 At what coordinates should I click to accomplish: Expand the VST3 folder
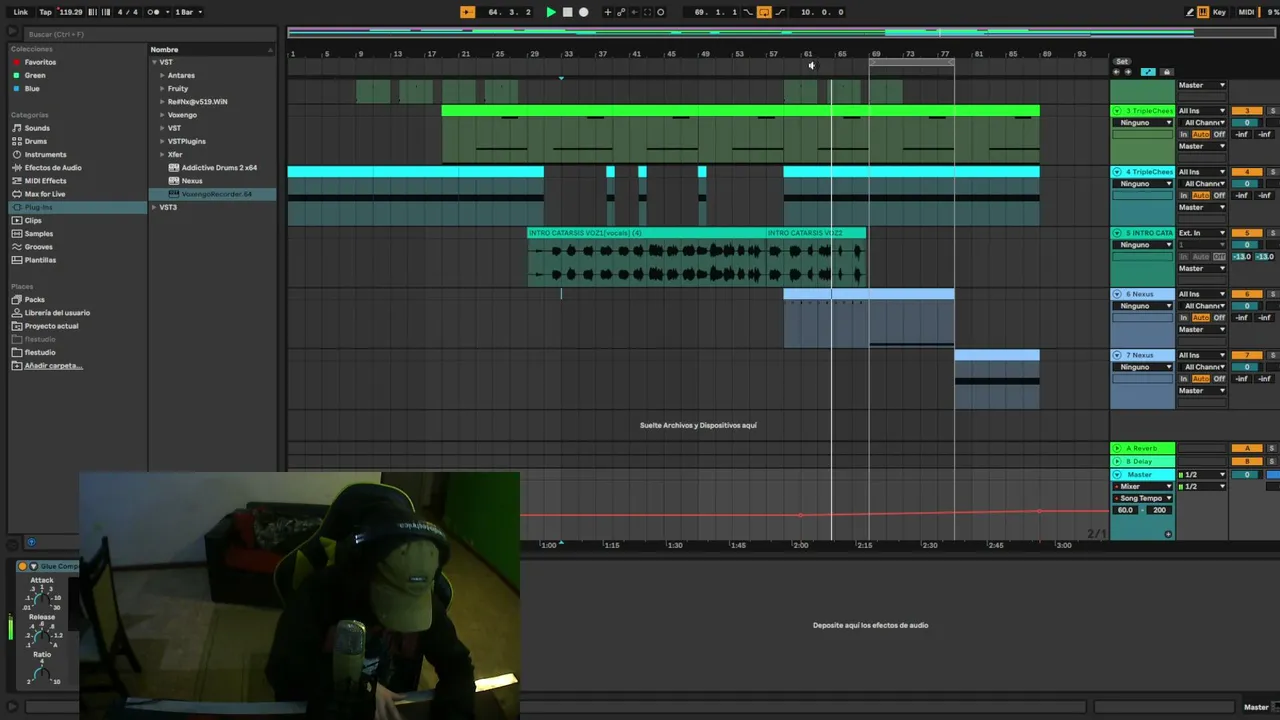155,207
